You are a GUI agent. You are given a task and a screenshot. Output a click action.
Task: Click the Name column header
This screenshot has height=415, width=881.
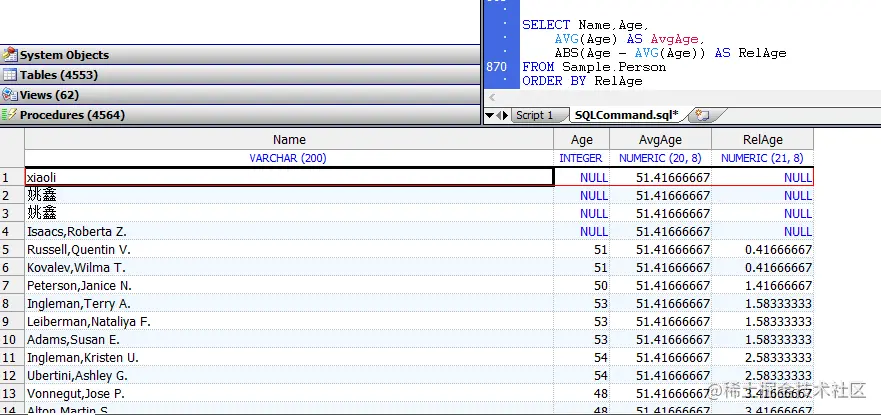click(x=289, y=139)
